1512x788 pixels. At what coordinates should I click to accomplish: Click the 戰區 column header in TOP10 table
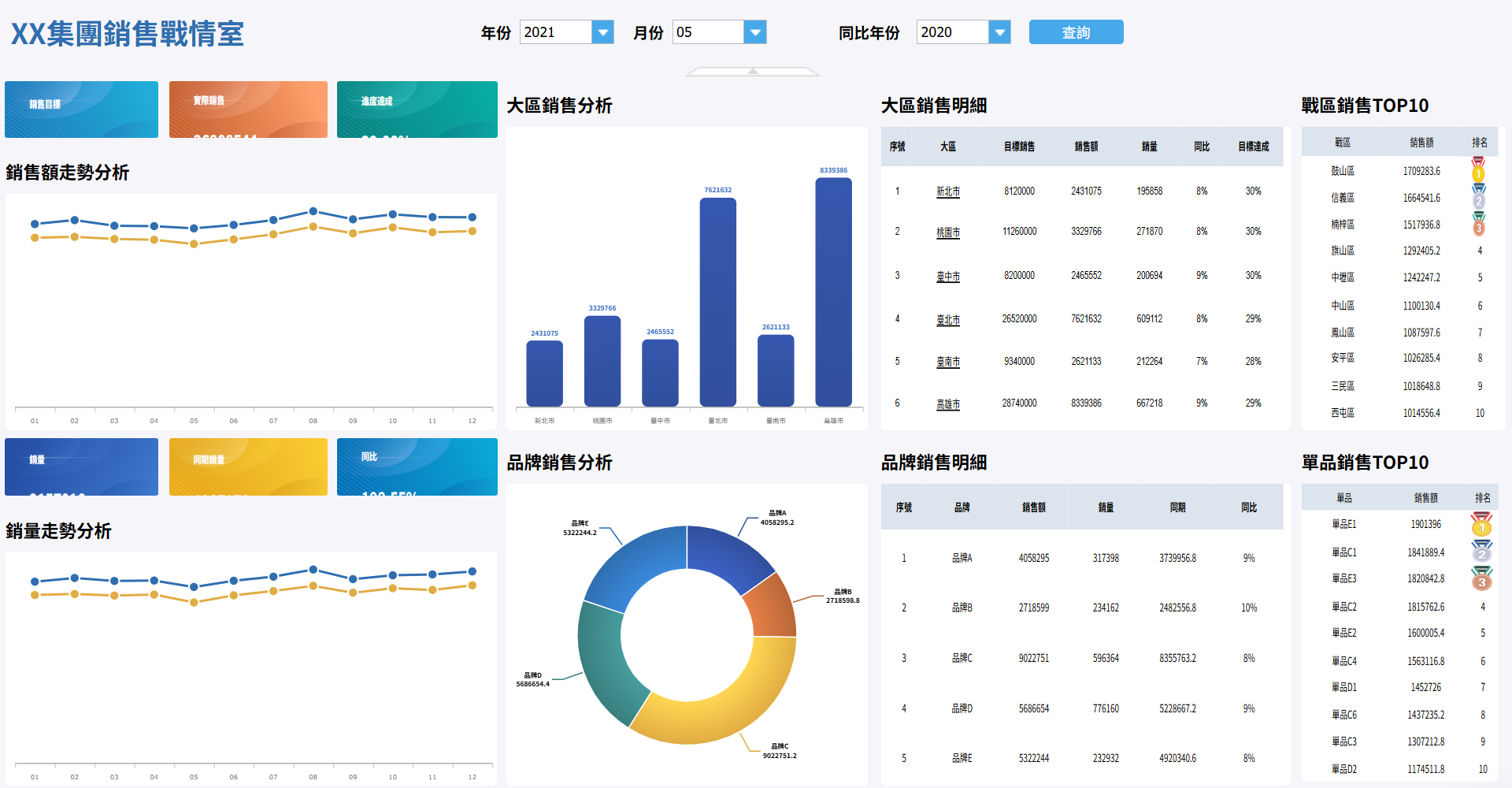(x=1343, y=143)
